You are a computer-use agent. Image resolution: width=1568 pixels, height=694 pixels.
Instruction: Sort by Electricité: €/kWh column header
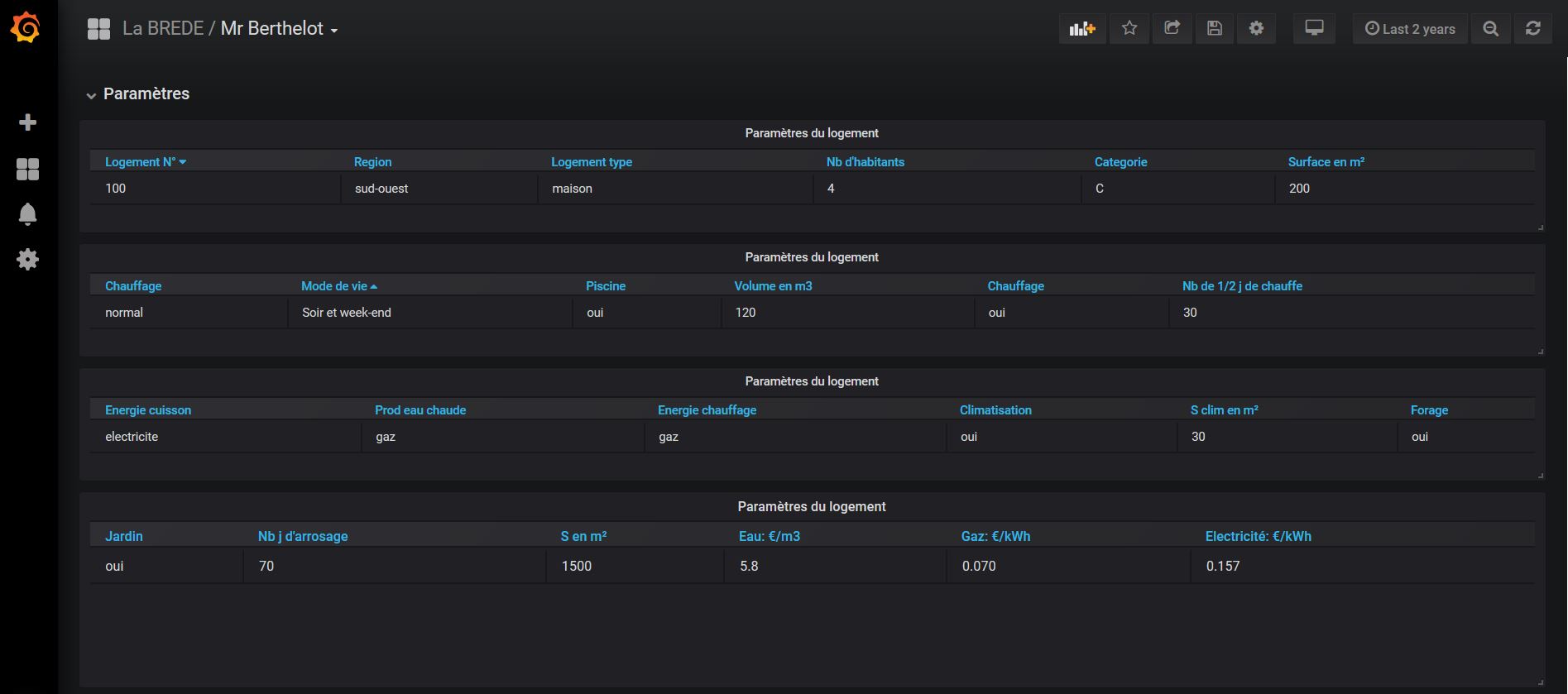point(1258,536)
